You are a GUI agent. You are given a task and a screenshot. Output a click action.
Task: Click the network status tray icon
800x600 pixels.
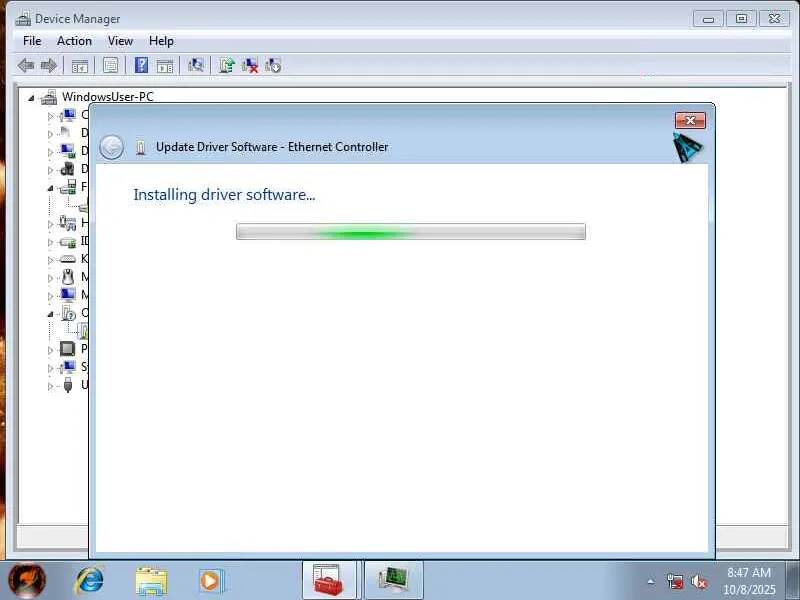[676, 581]
